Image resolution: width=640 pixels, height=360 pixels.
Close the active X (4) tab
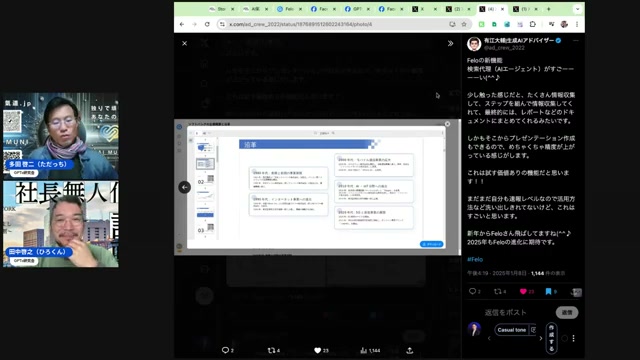[502, 9]
